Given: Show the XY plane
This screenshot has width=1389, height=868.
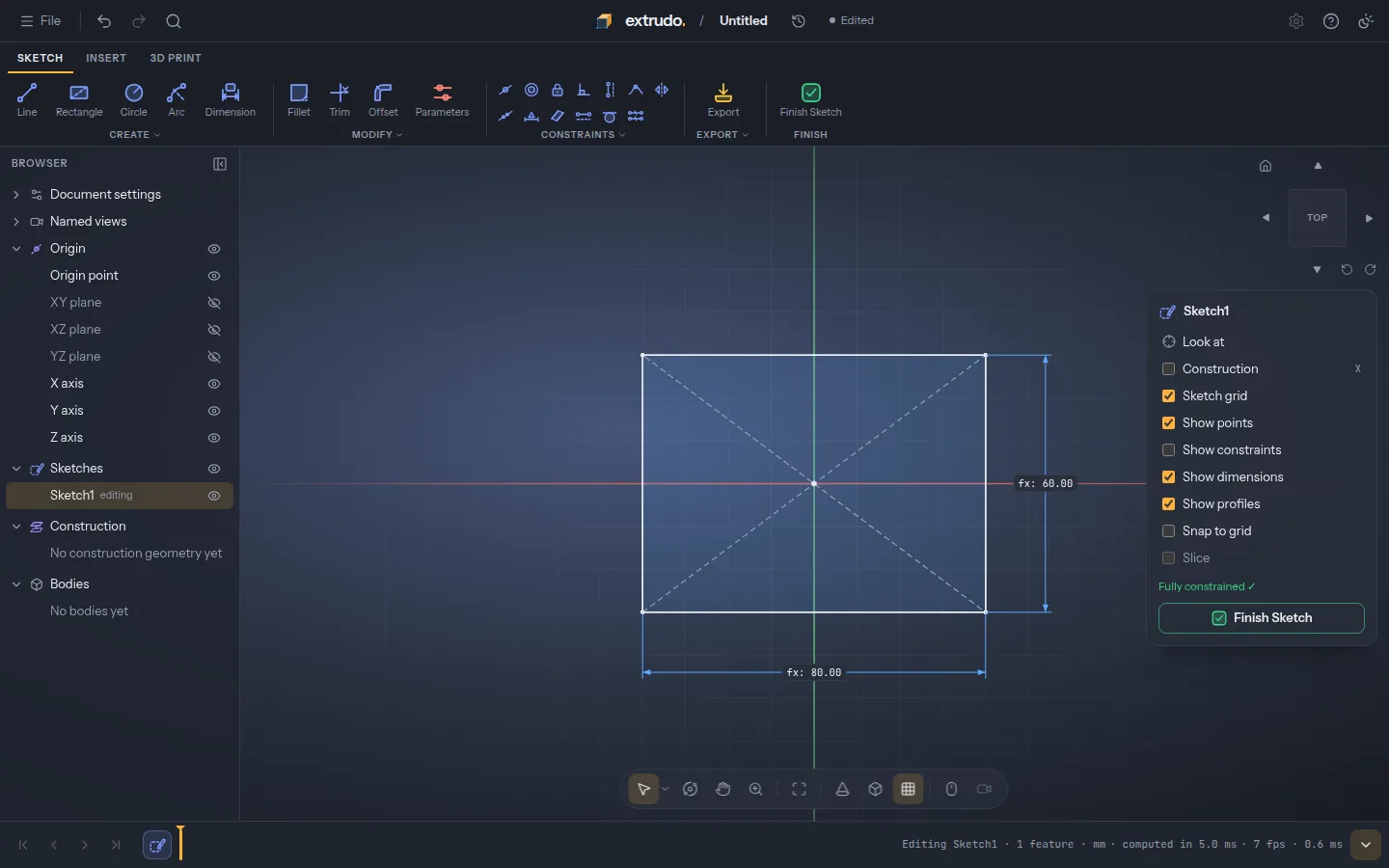Looking at the screenshot, I should [214, 303].
